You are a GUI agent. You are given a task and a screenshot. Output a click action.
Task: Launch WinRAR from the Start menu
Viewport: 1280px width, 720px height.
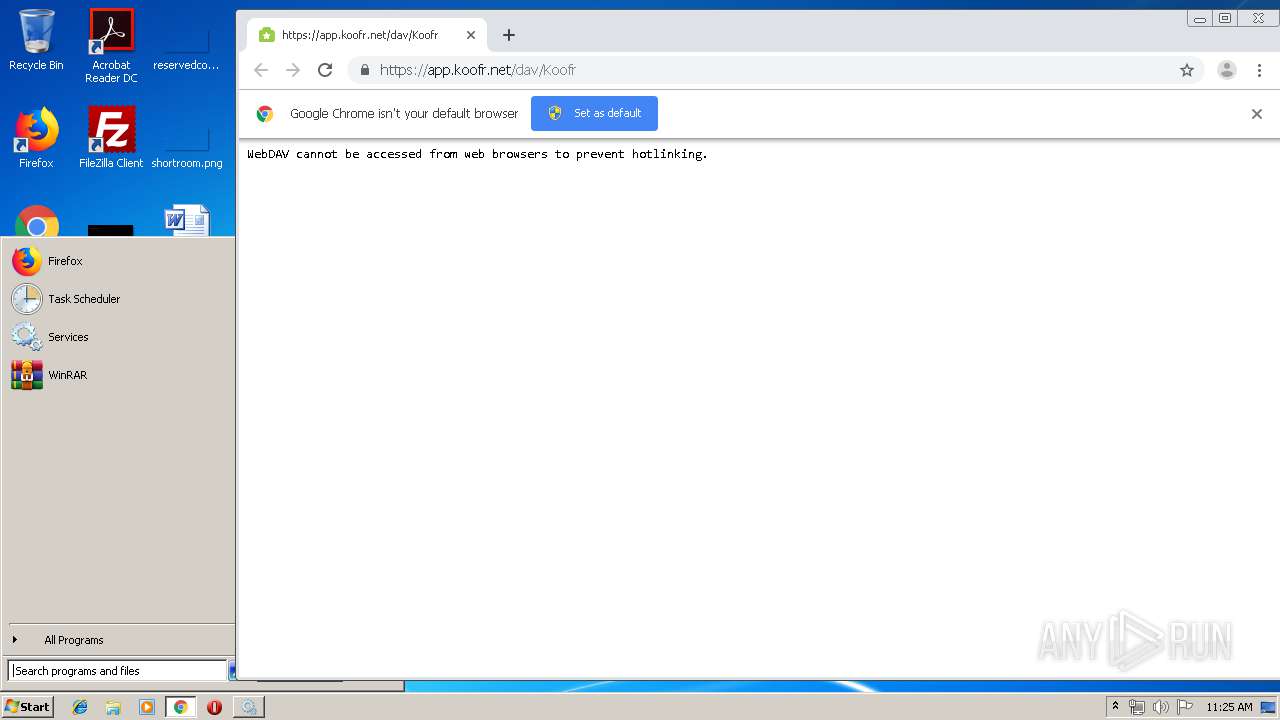click(118, 375)
